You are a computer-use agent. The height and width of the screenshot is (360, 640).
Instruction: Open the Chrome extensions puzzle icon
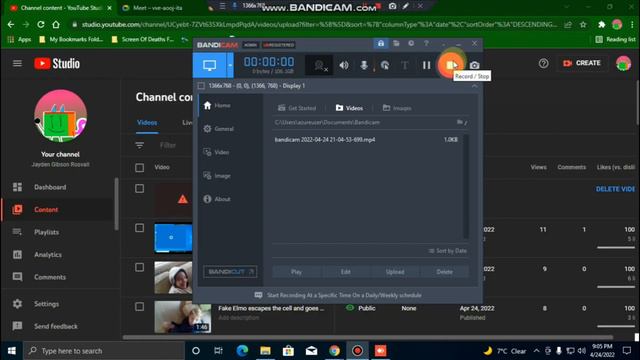coord(601,25)
